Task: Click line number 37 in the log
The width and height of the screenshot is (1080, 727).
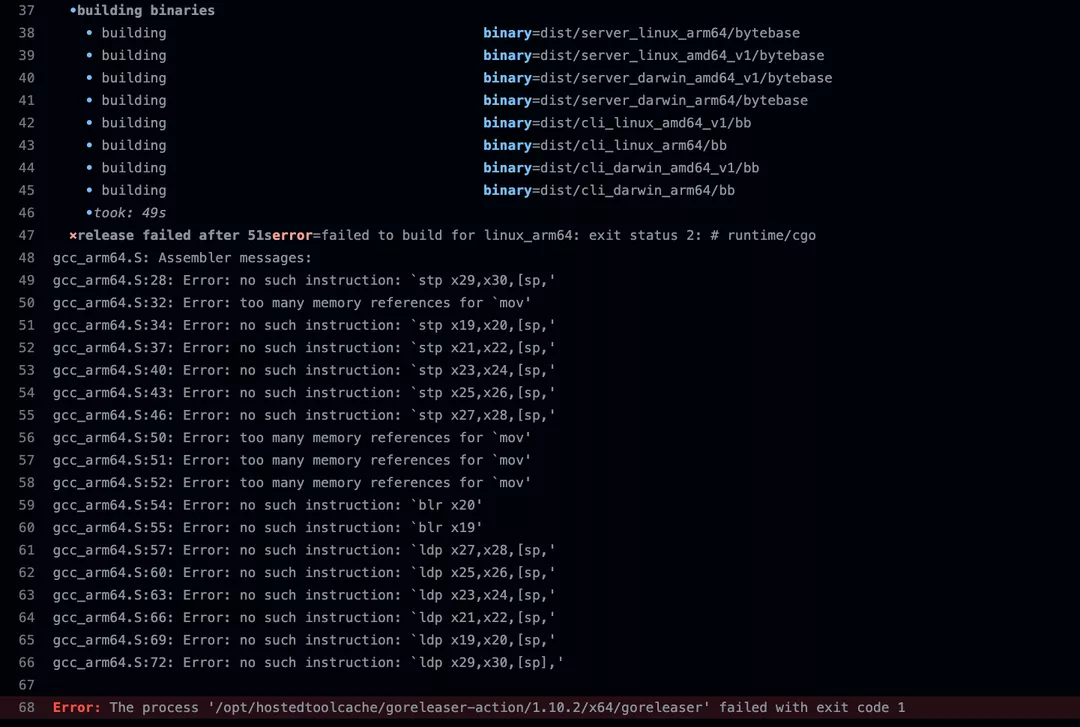Action: click(26, 10)
